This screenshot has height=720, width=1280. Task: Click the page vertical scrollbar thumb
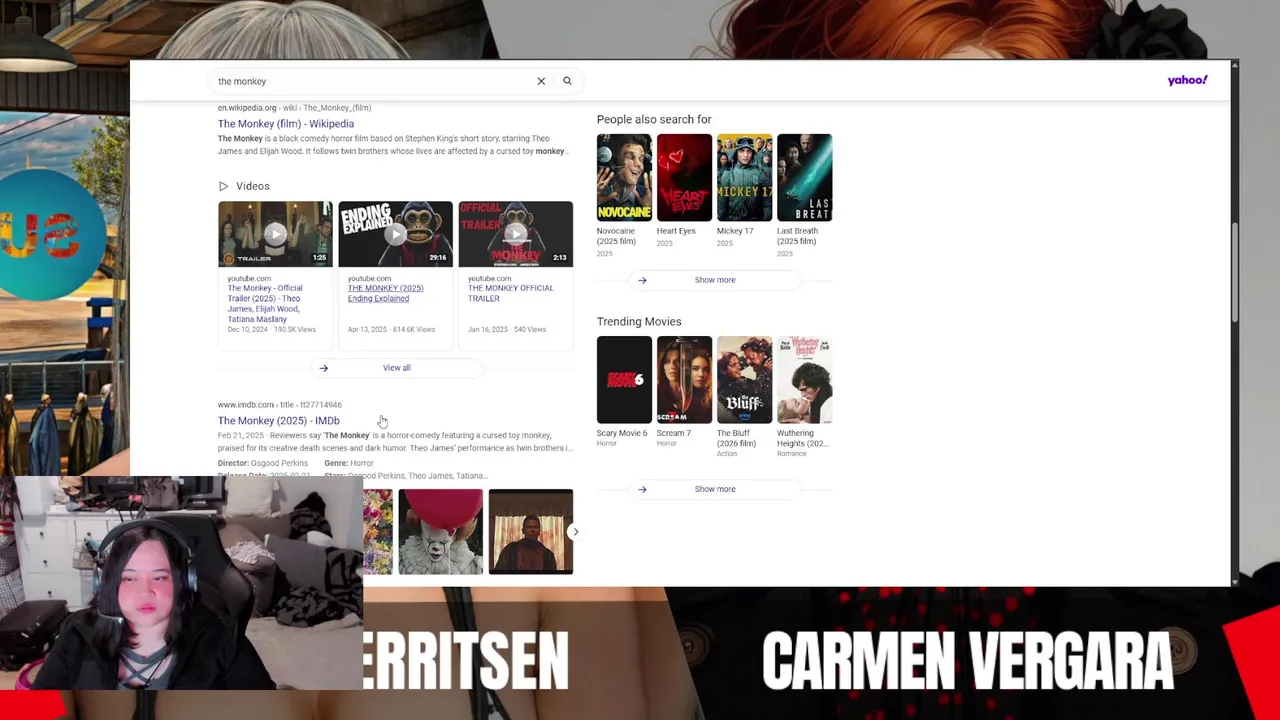1235,272
